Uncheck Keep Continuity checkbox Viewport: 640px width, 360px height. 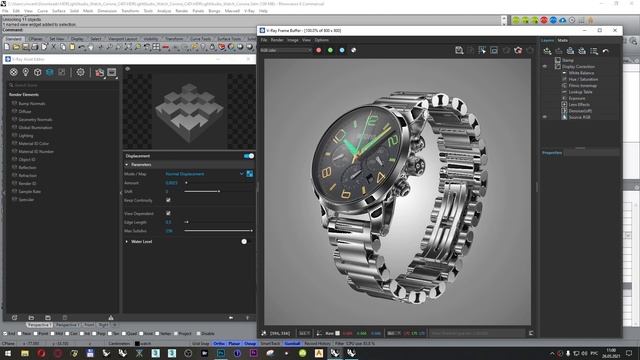pyautogui.click(x=168, y=200)
